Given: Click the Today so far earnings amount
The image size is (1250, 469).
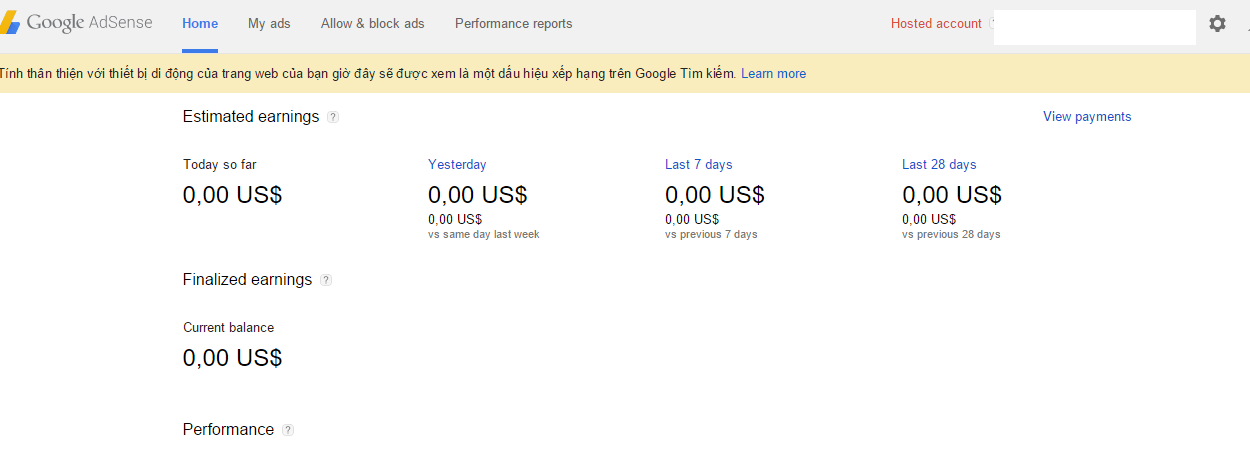Looking at the screenshot, I should point(232,195).
